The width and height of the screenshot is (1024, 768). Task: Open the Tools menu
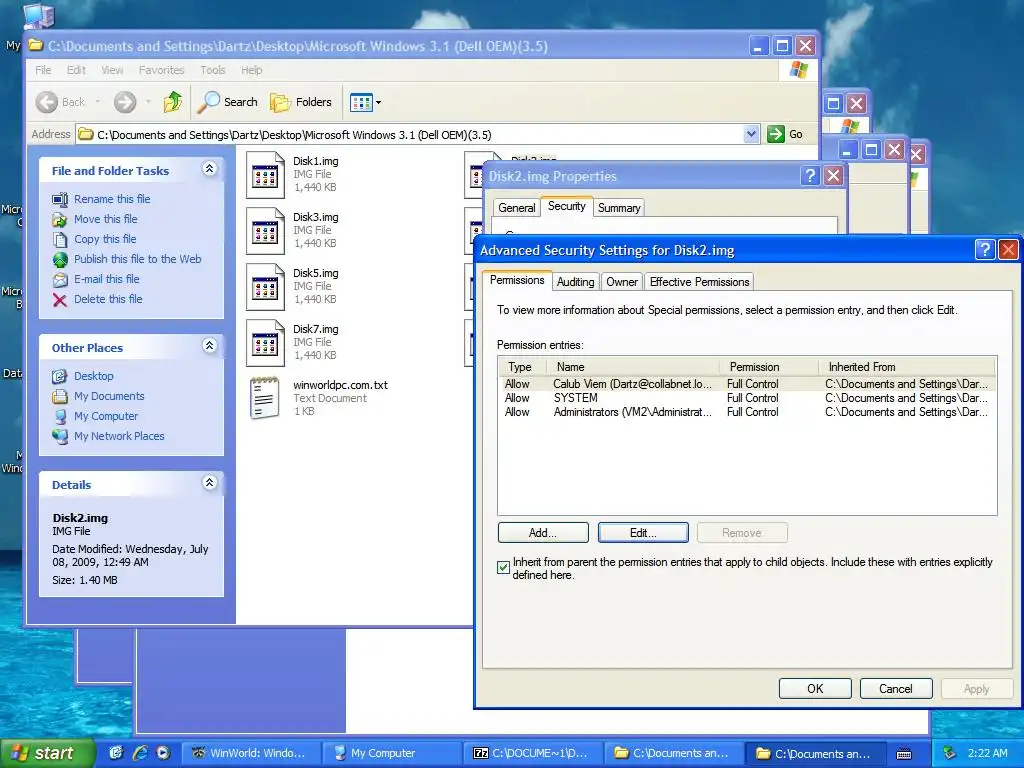pyautogui.click(x=213, y=70)
